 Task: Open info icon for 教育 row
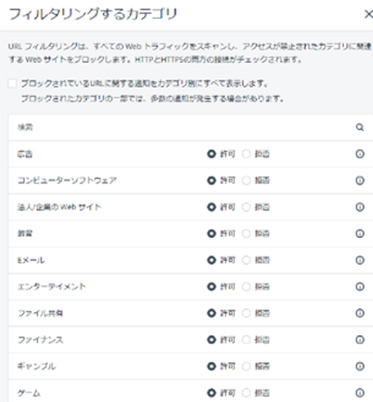360,234
